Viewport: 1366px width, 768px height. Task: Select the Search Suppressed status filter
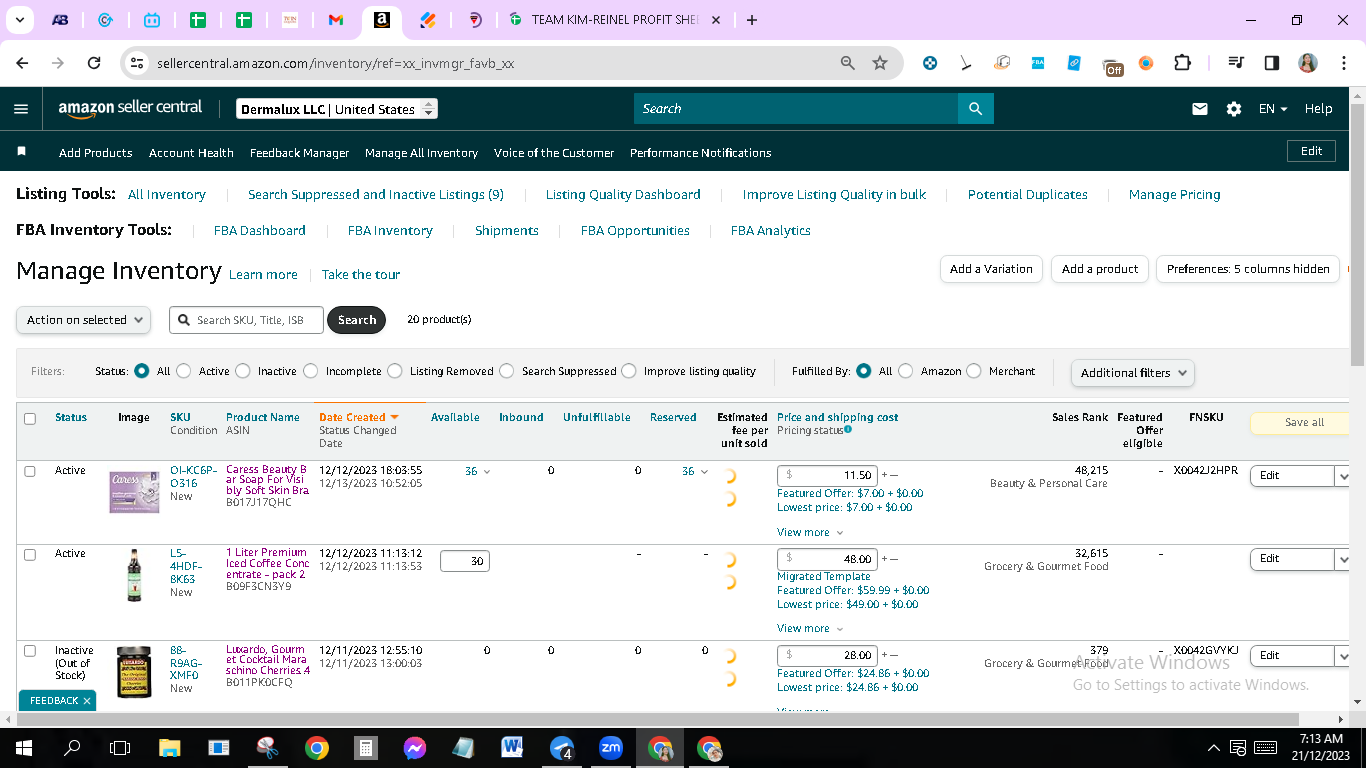coord(507,371)
